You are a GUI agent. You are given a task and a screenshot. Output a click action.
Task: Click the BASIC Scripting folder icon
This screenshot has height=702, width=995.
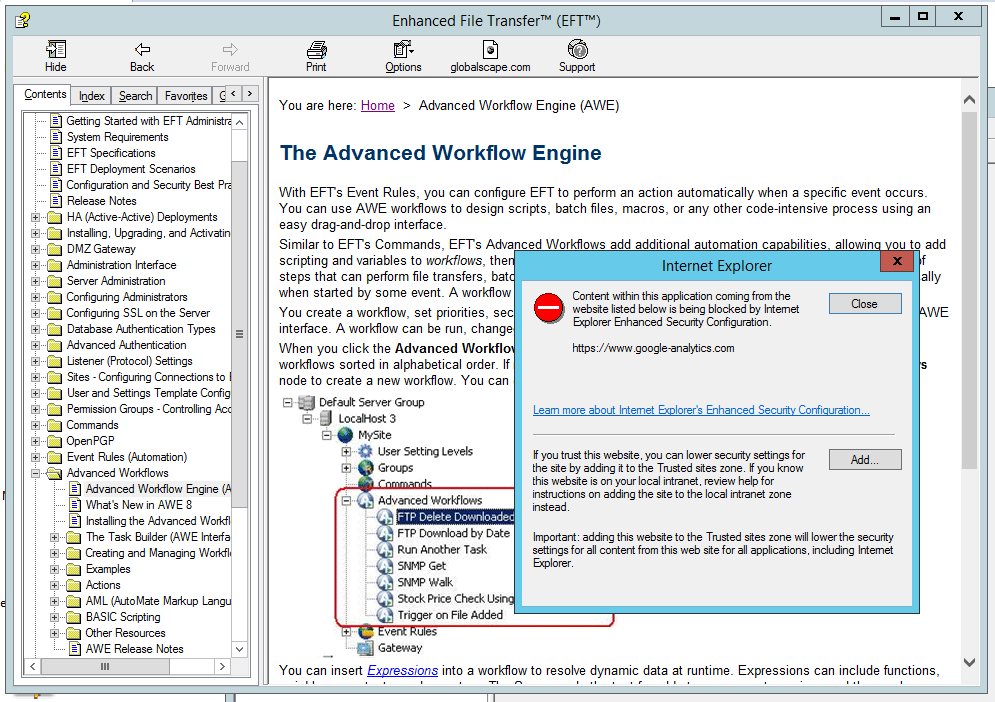click(x=74, y=617)
